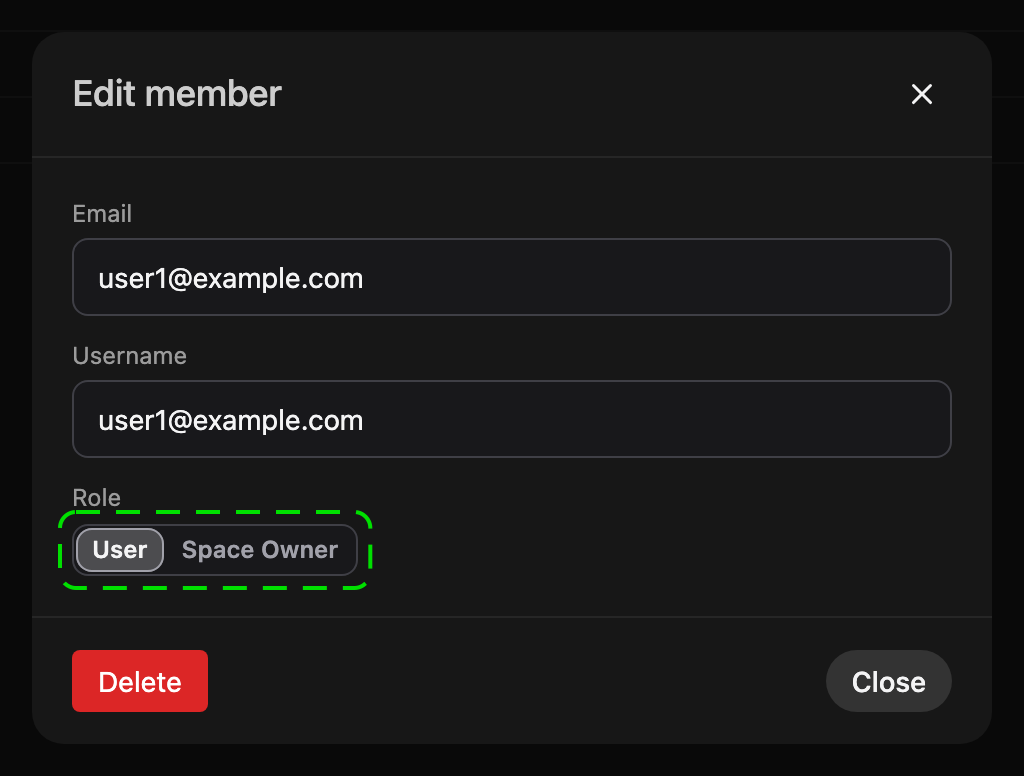Click the Username input field
Viewport: 1024px width, 776px height.
pyautogui.click(x=511, y=419)
